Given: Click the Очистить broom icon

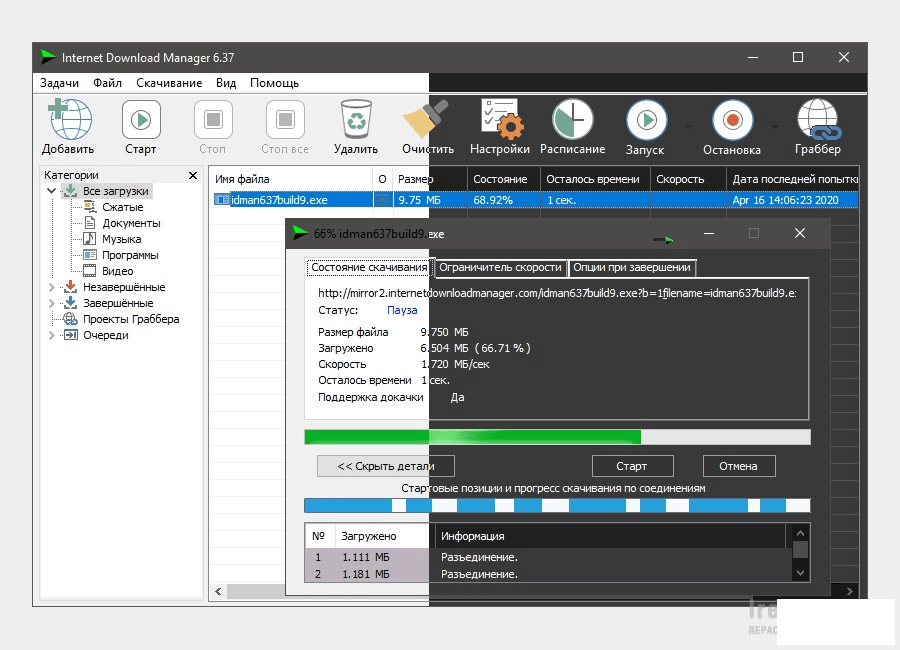Looking at the screenshot, I should click(425, 119).
